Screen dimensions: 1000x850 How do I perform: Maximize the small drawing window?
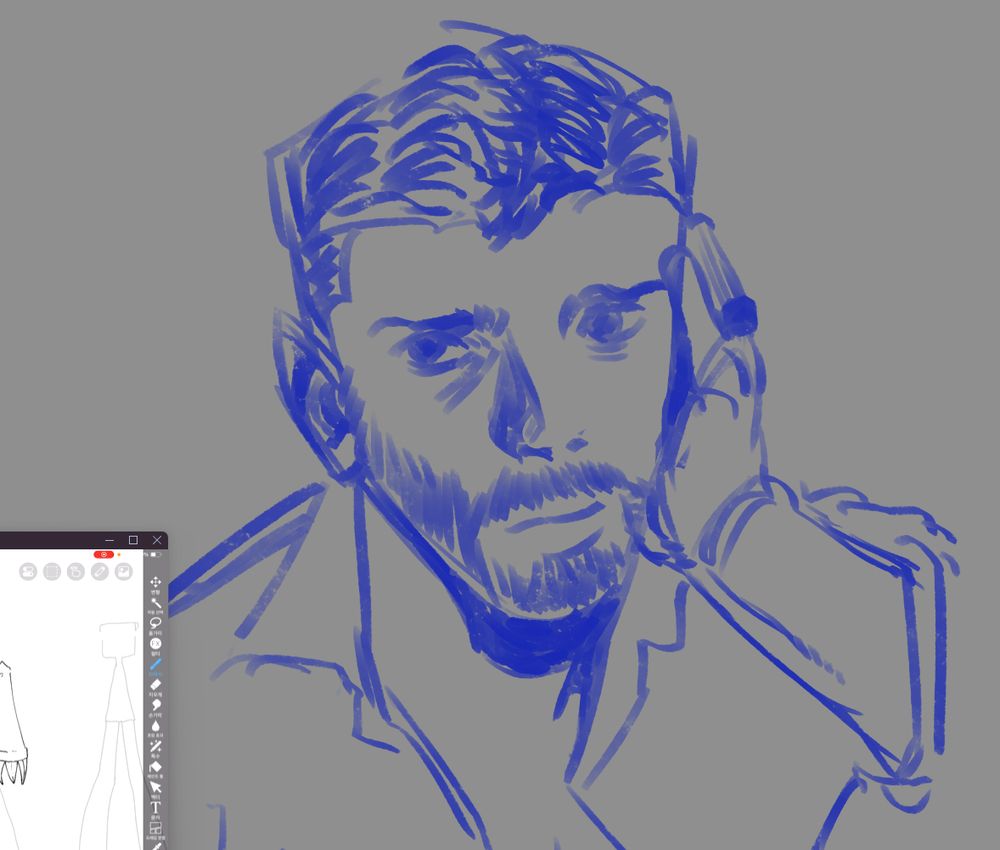click(x=133, y=540)
